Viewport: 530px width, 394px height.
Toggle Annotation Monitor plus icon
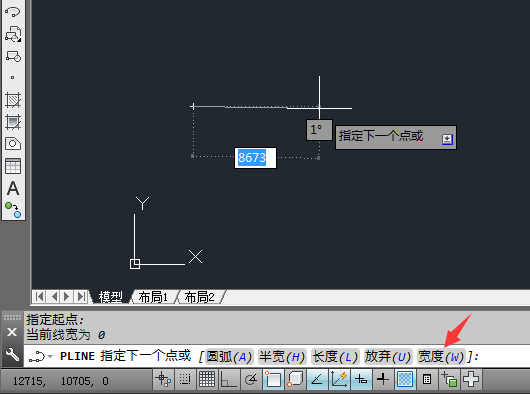[471, 380]
